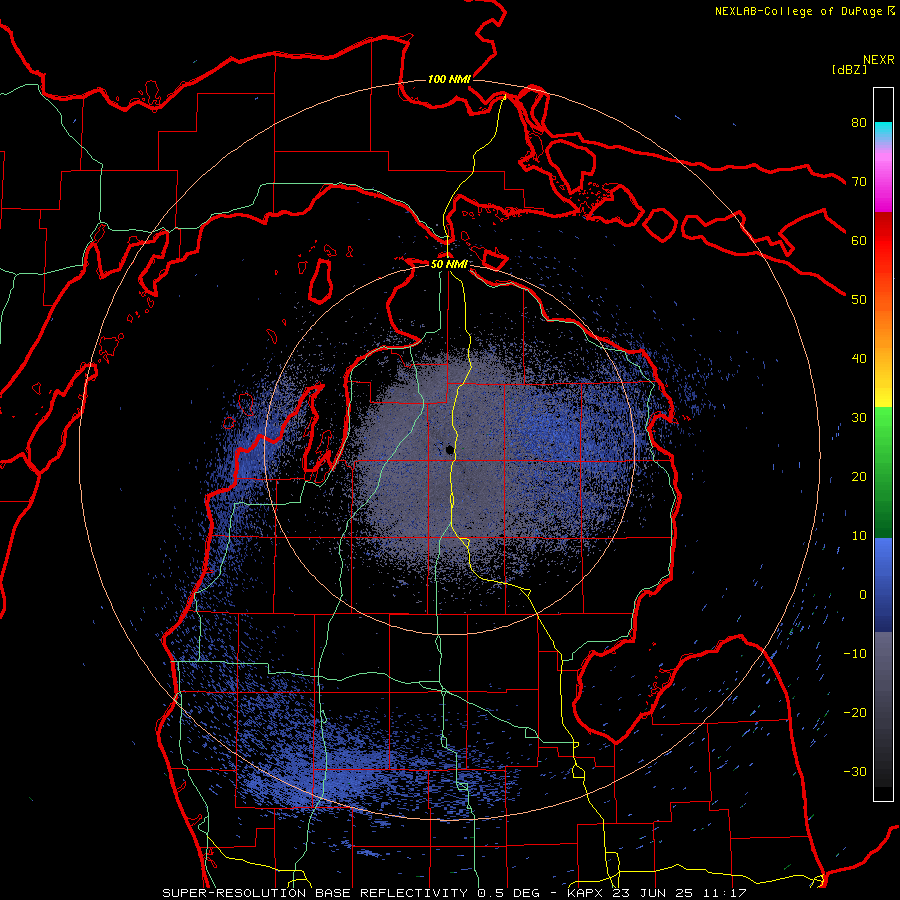Select the 60 value on the dBZ scale

pyautogui.click(x=859, y=240)
